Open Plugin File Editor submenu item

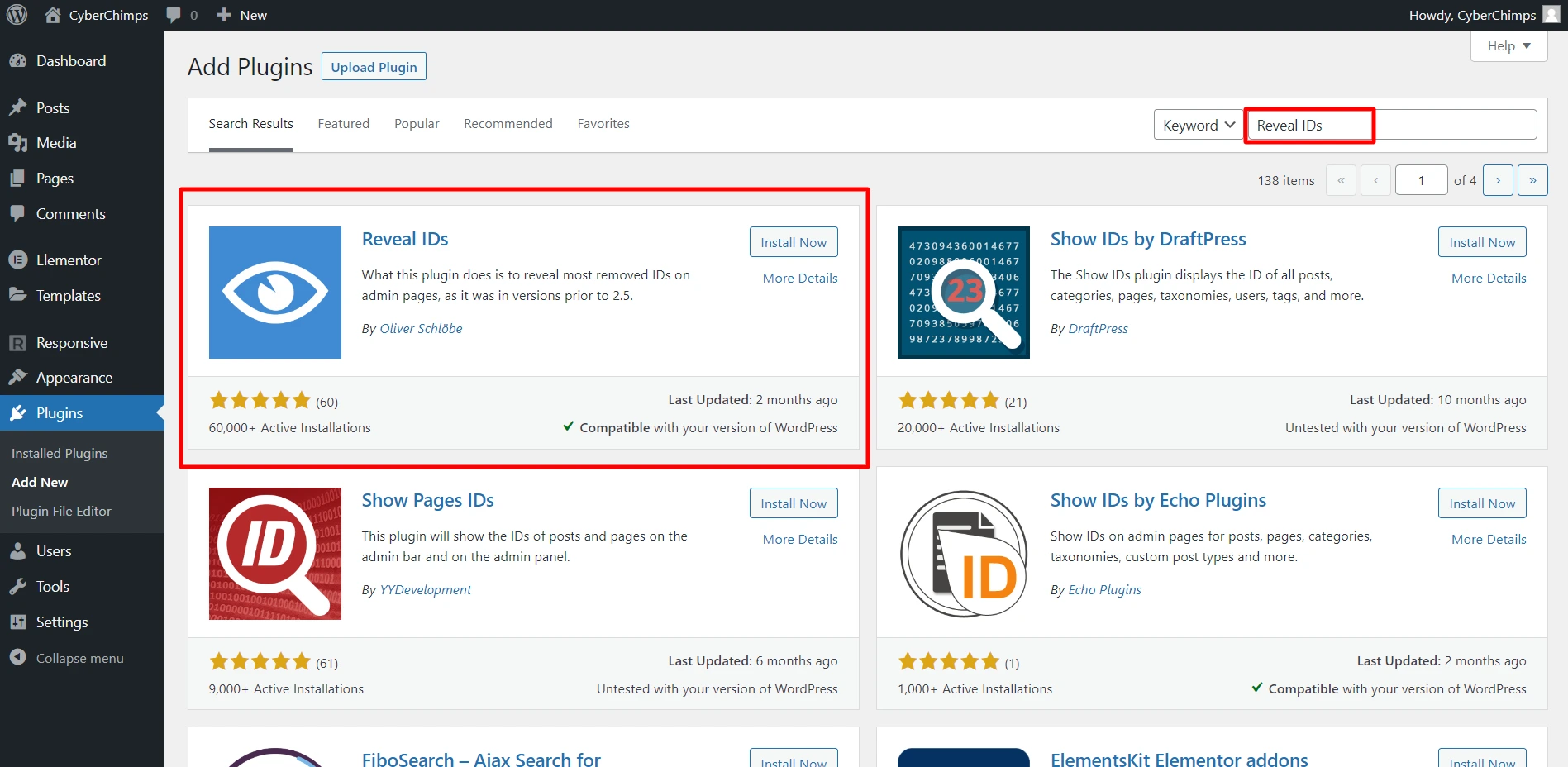61,512
